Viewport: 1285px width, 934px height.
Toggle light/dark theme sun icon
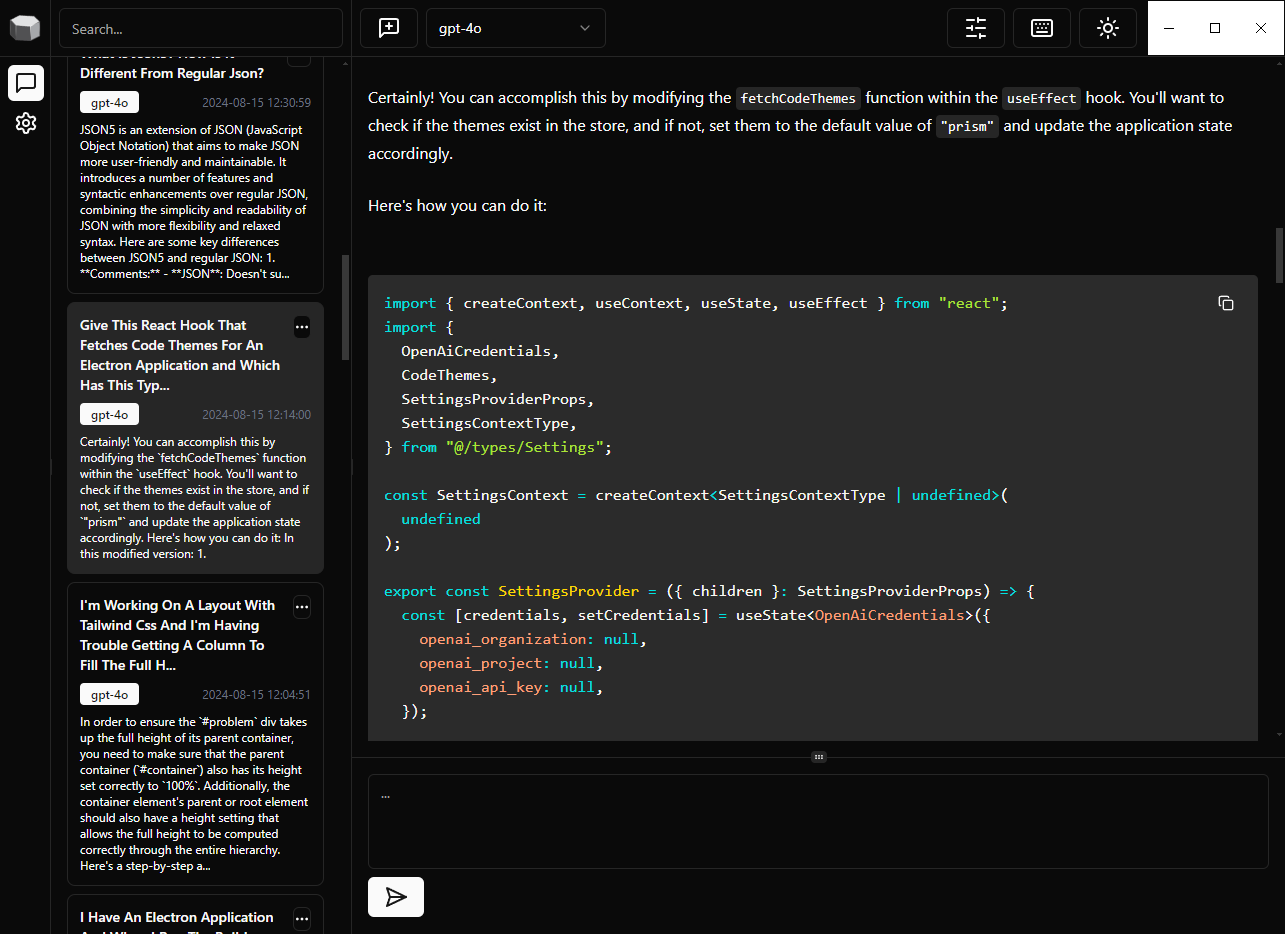pos(1107,28)
